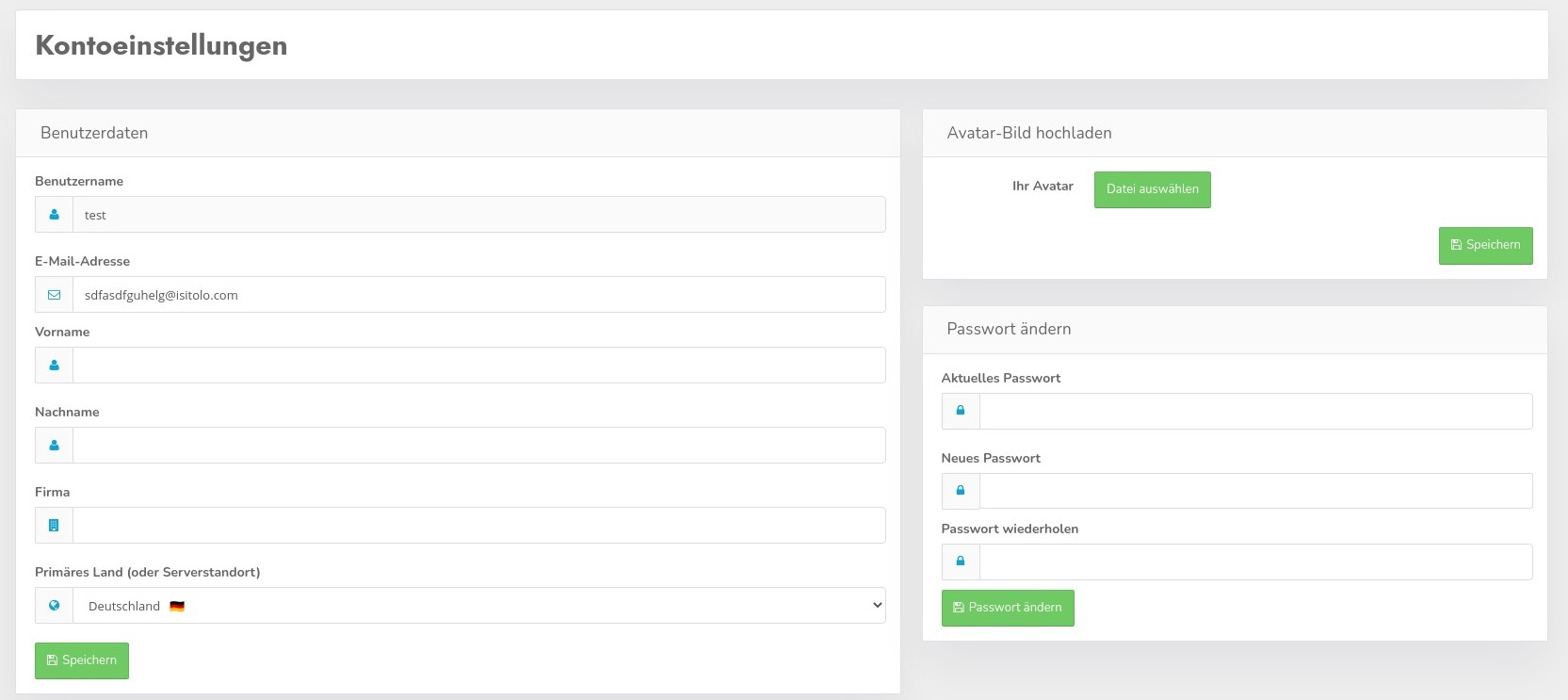Viewport: 1568px width, 700px height.
Task: Click the Passwort ändern button
Action: [x=1008, y=608]
